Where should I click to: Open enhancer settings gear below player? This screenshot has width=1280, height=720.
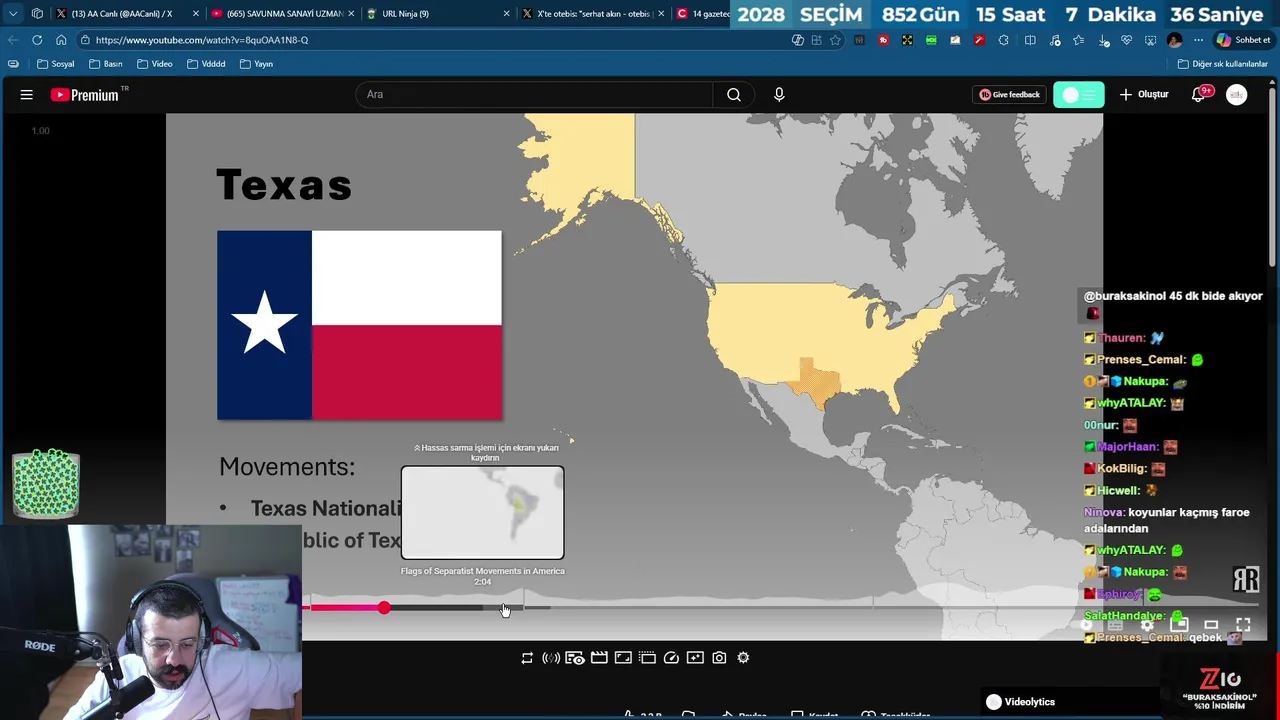pos(743,658)
